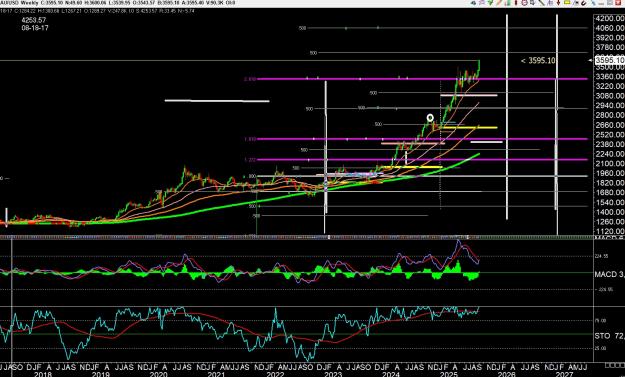Image resolution: width=625 pixels, height=377 pixels.
Task: Click the AUUSD Weekly symbol title
Action: pos(19,2)
